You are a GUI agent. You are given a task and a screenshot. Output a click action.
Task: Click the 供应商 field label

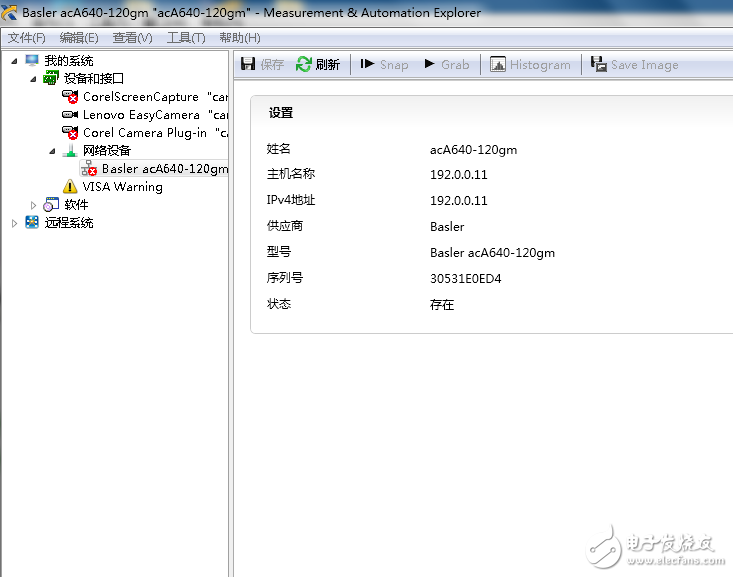285,226
